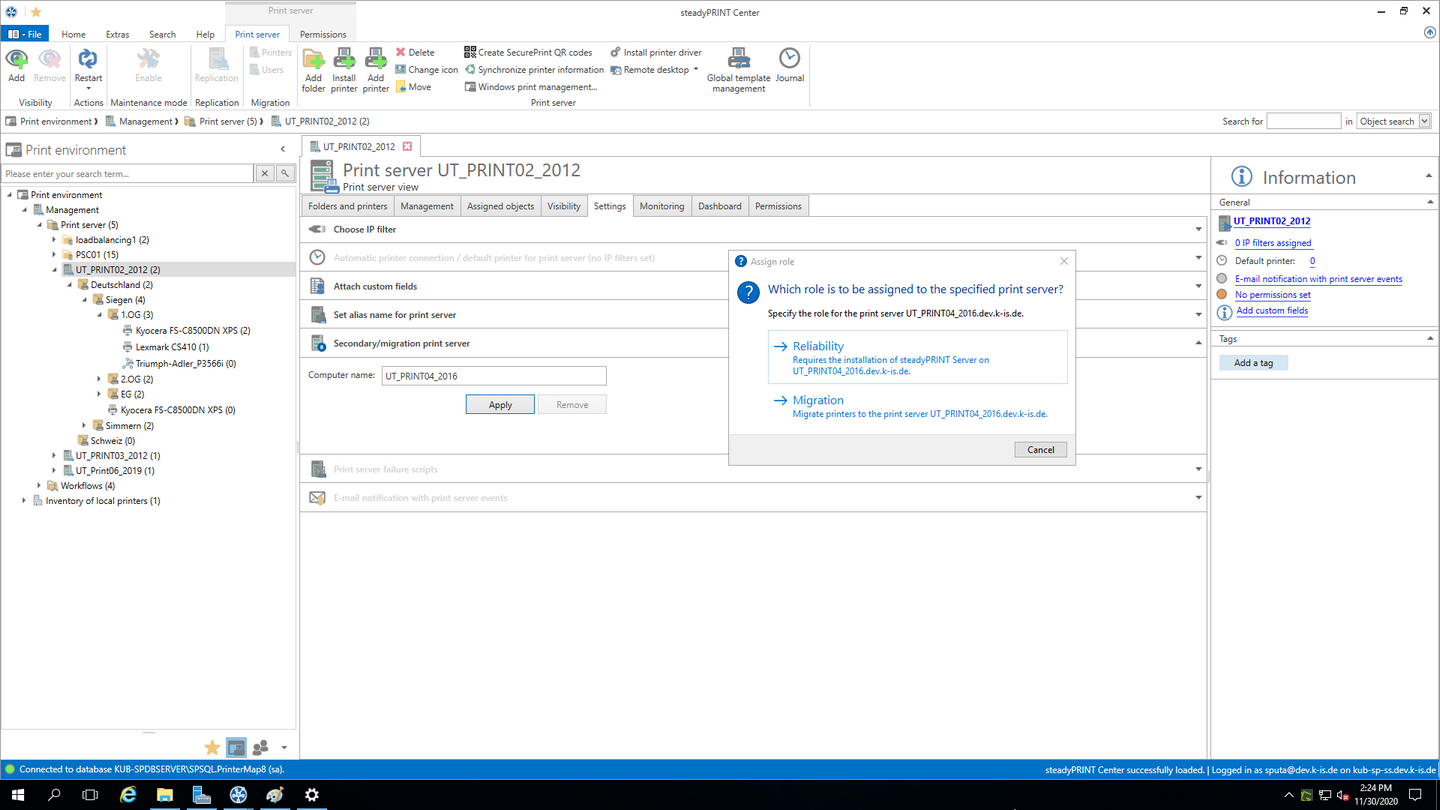Click search magnifier in Print environment panel
1440x810 pixels.
[x=285, y=173]
